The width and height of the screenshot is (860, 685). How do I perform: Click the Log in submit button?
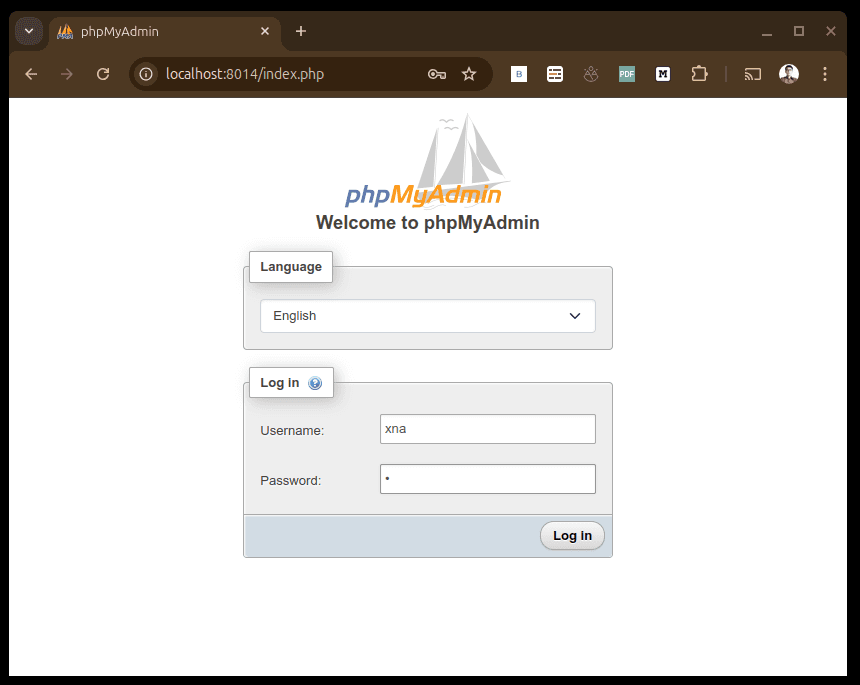[x=572, y=535]
